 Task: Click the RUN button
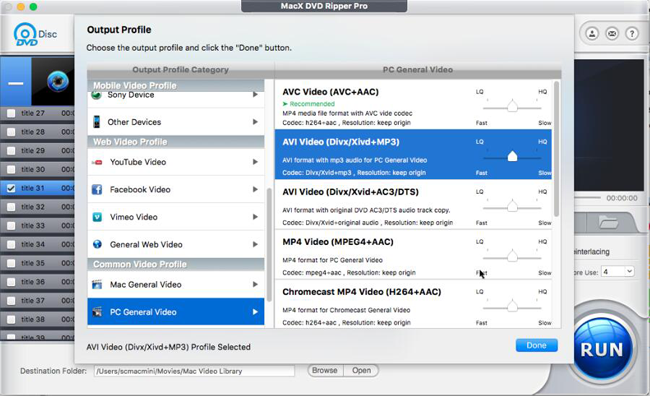pyautogui.click(x=602, y=349)
